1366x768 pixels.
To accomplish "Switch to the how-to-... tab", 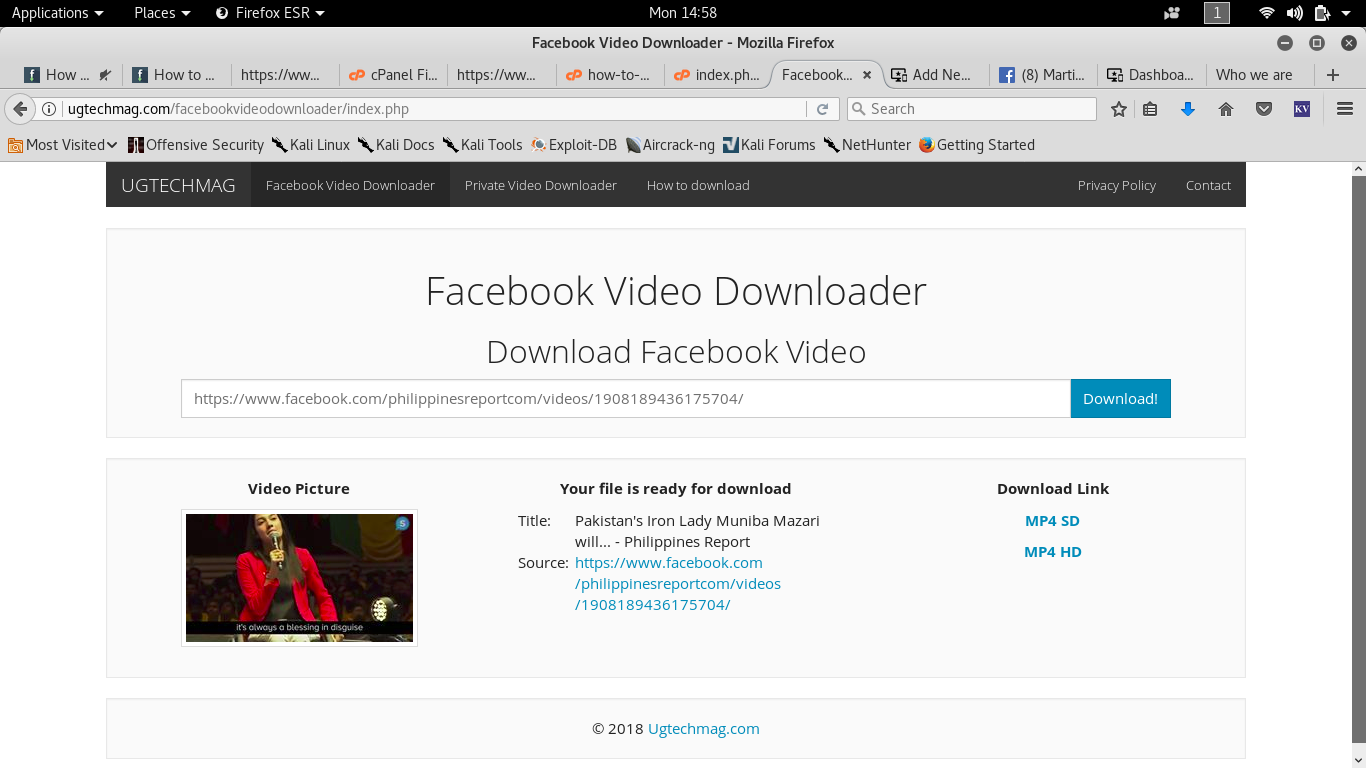I will 609,75.
